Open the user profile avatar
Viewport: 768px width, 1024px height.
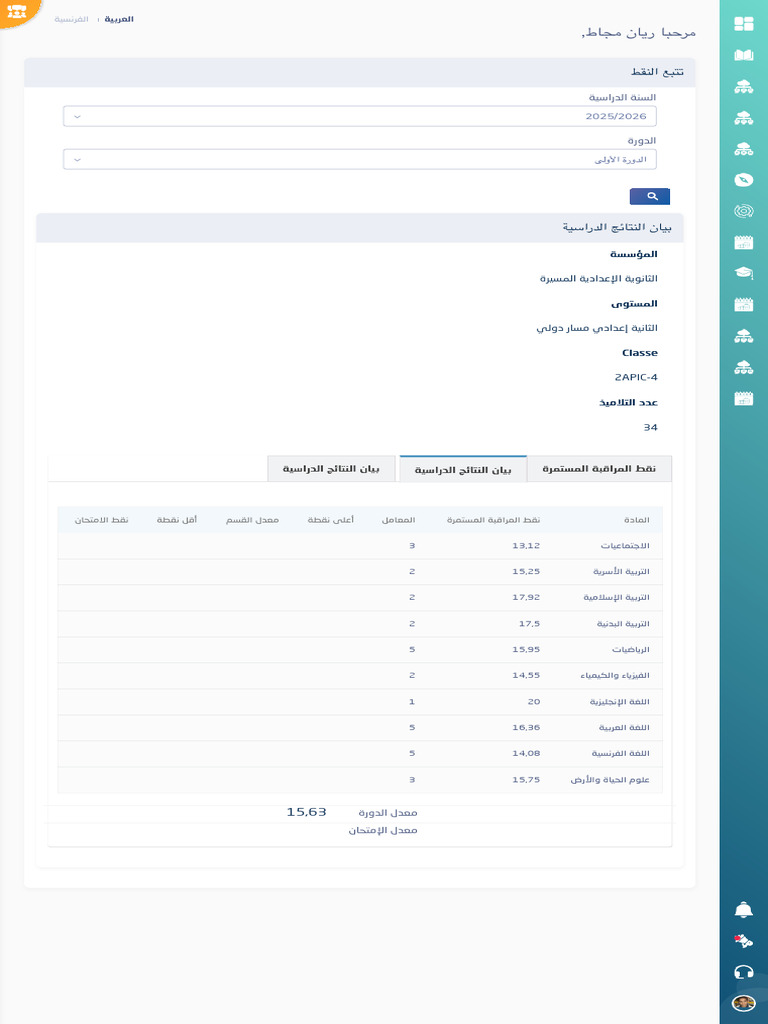click(743, 1003)
